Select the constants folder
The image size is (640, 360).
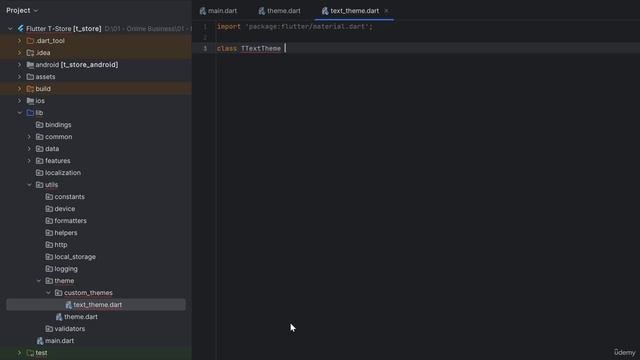coord(69,197)
